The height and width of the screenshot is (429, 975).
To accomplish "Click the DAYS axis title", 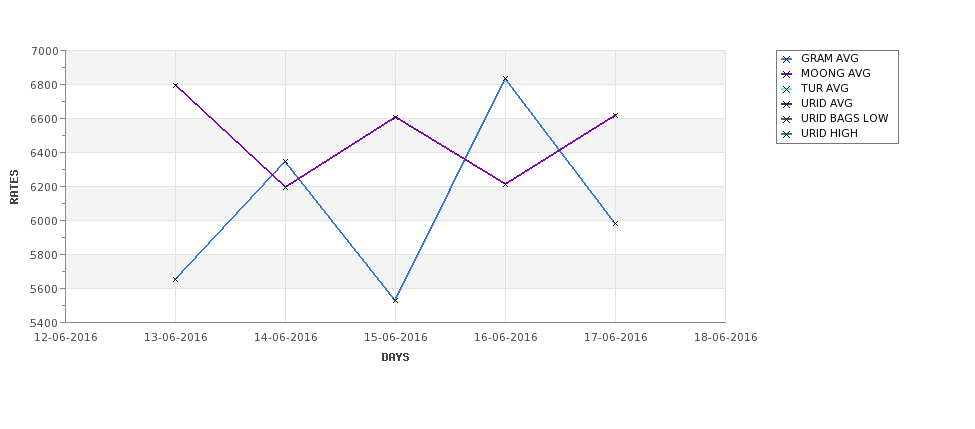I will tap(395, 358).
